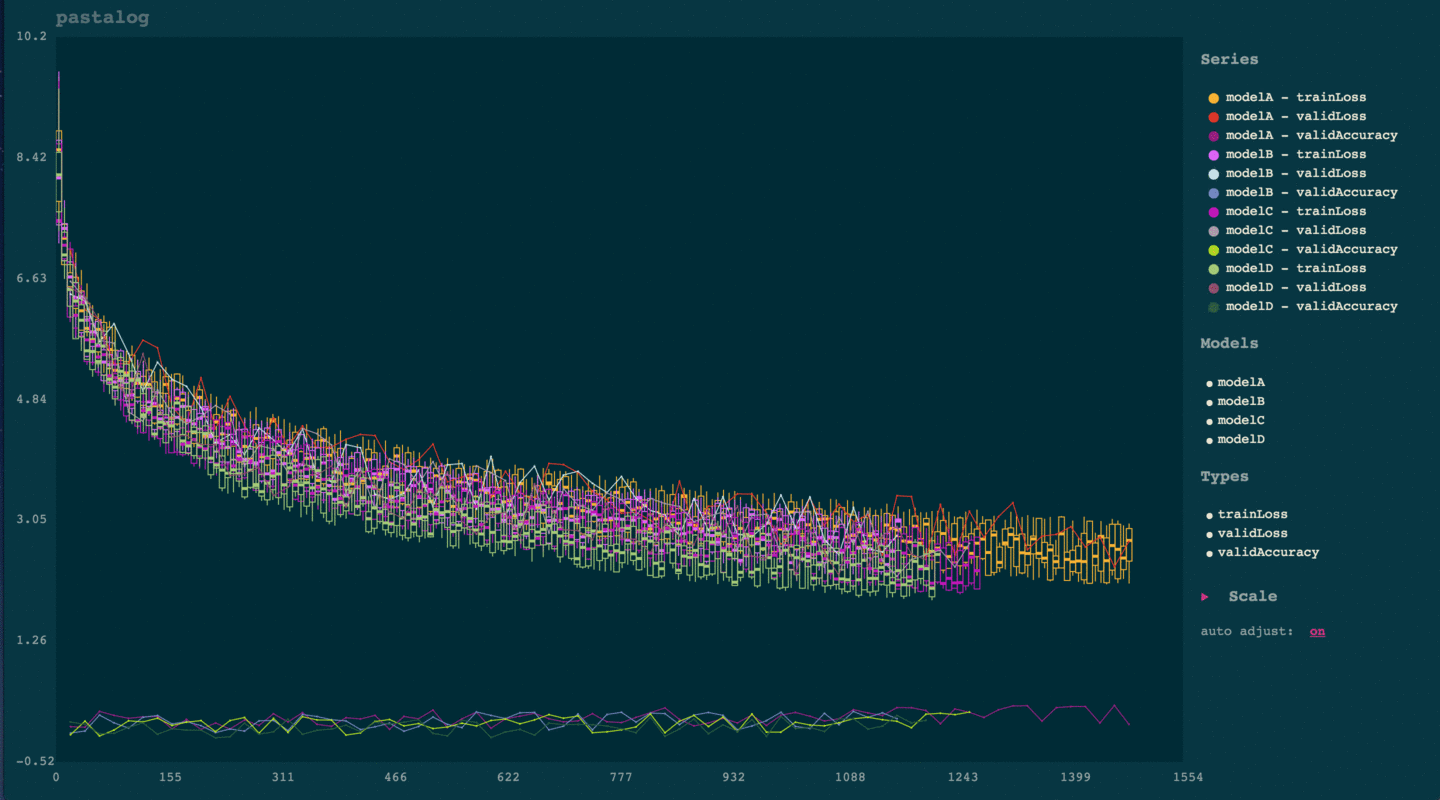The height and width of the screenshot is (800, 1440).
Task: Click the x-axis label '1243'
Action: click(x=963, y=777)
